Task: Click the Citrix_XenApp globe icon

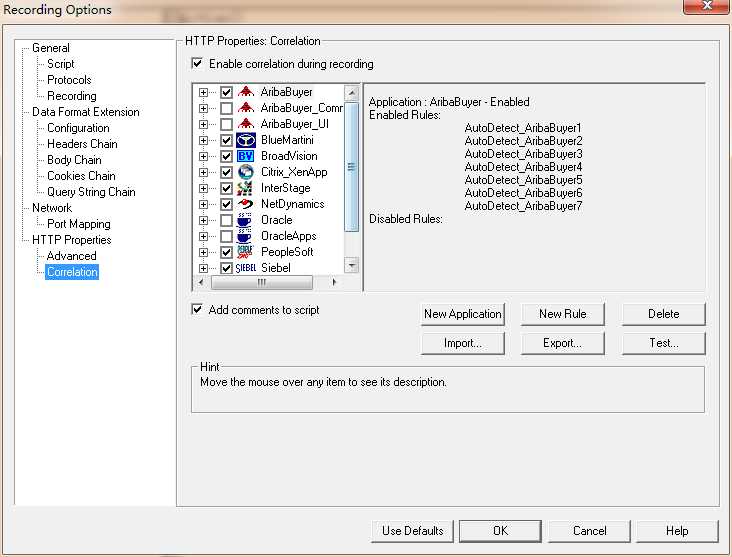Action: point(246,172)
